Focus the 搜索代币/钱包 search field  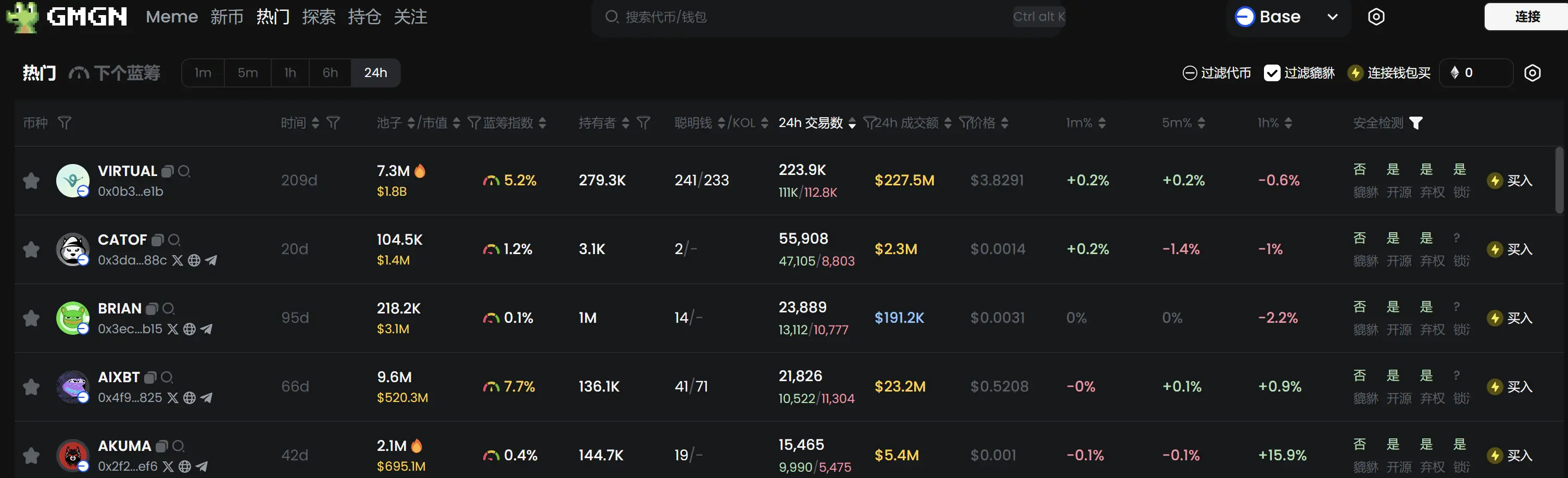[828, 17]
